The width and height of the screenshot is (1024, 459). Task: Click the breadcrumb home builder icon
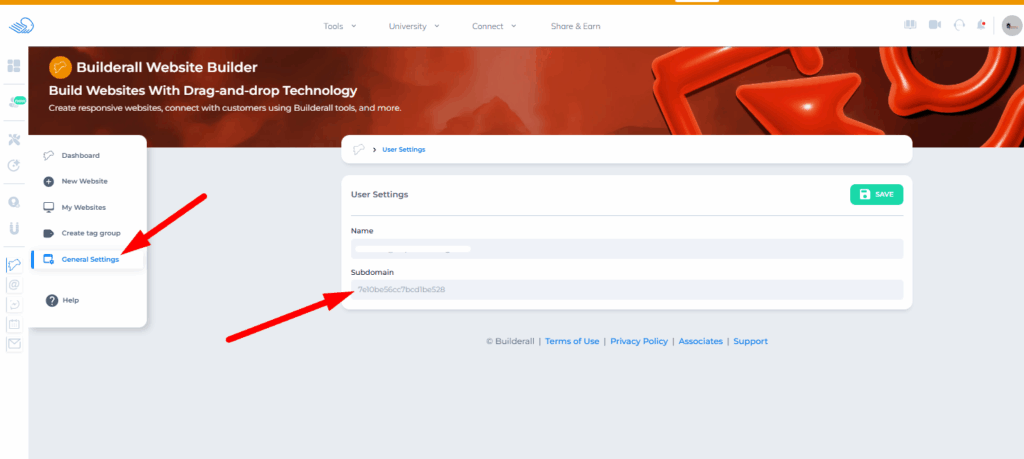359,149
